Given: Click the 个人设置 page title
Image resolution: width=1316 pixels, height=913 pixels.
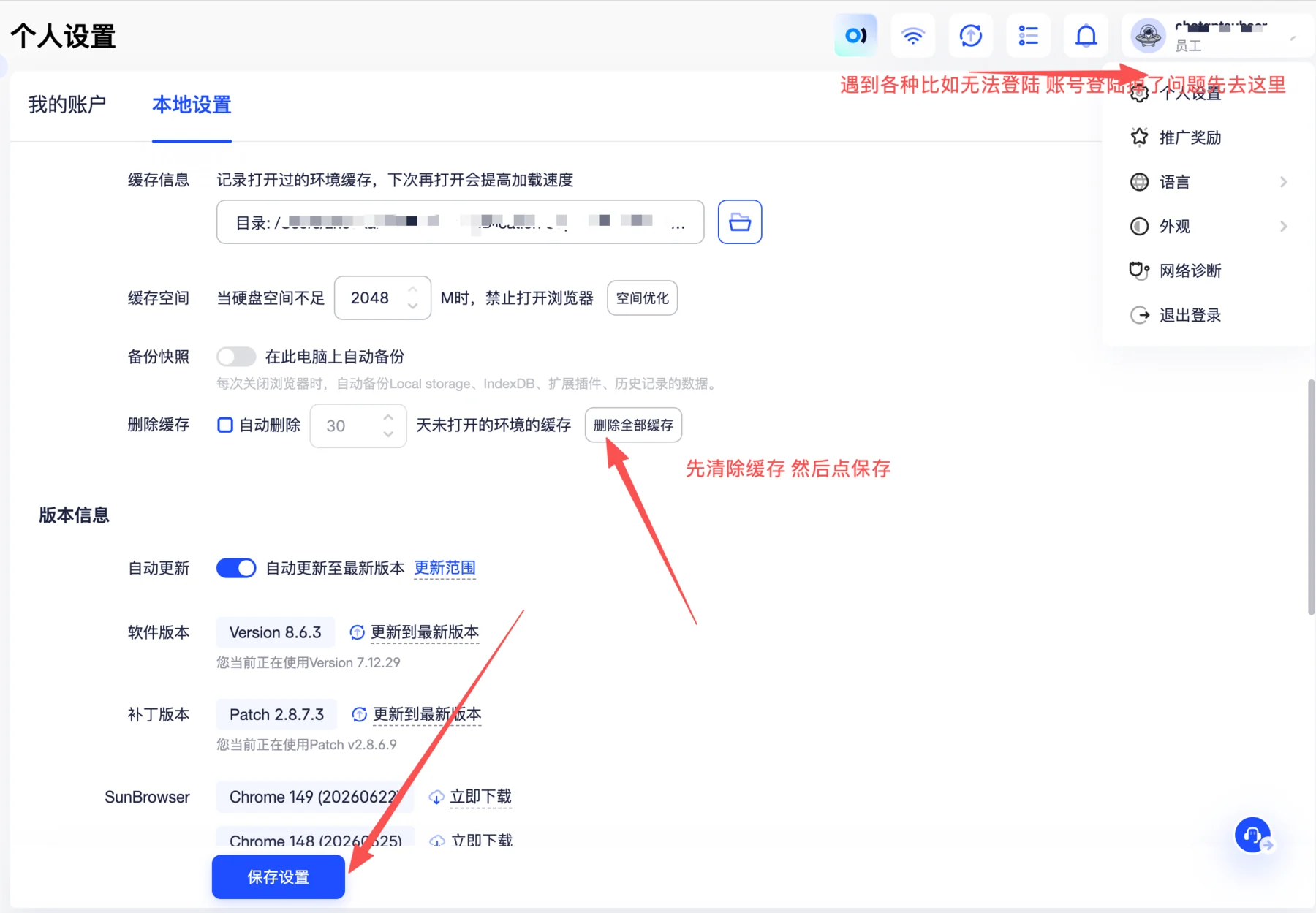Looking at the screenshot, I should coord(63,36).
